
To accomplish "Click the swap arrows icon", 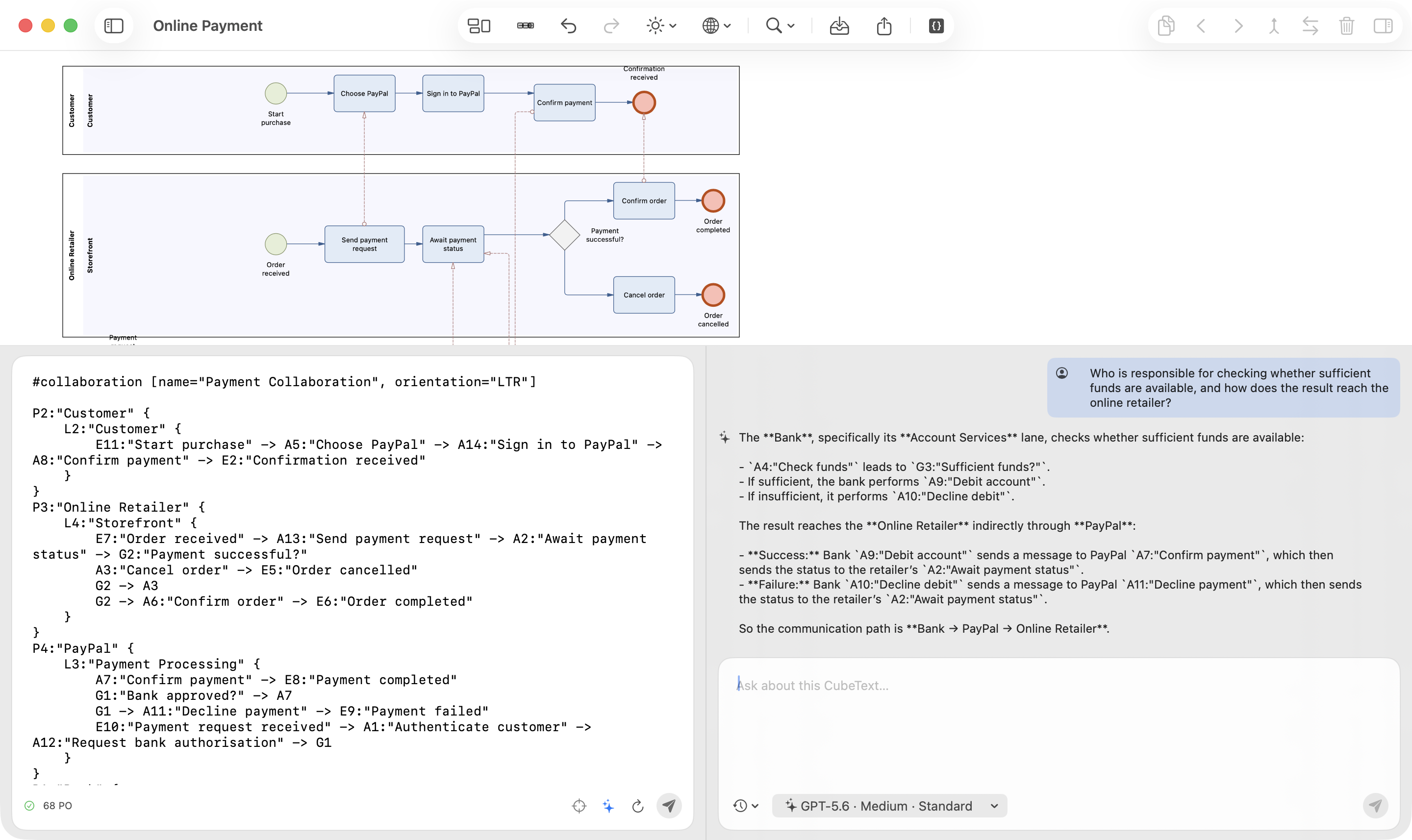I will (1310, 26).
